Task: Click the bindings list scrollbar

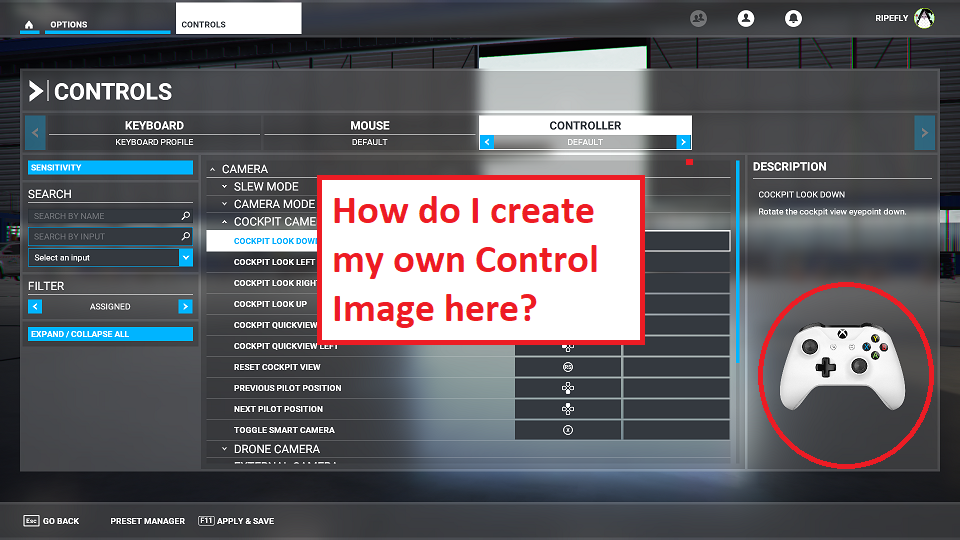Action: click(x=738, y=262)
